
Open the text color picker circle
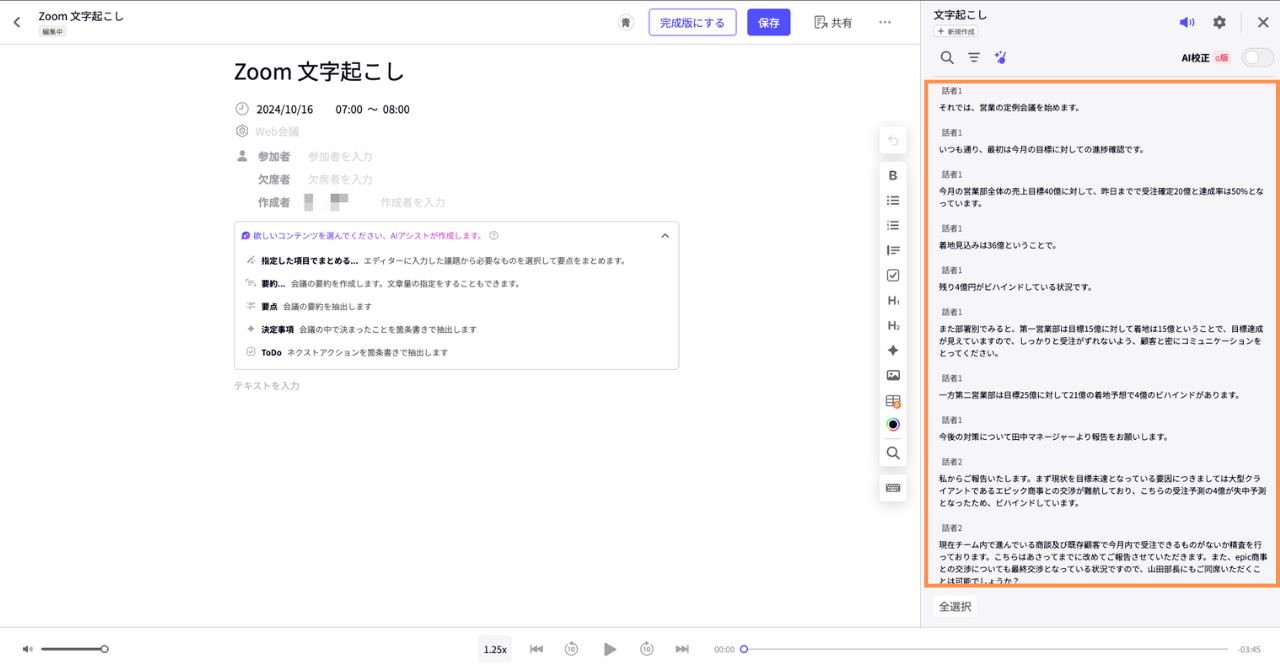(x=893, y=425)
